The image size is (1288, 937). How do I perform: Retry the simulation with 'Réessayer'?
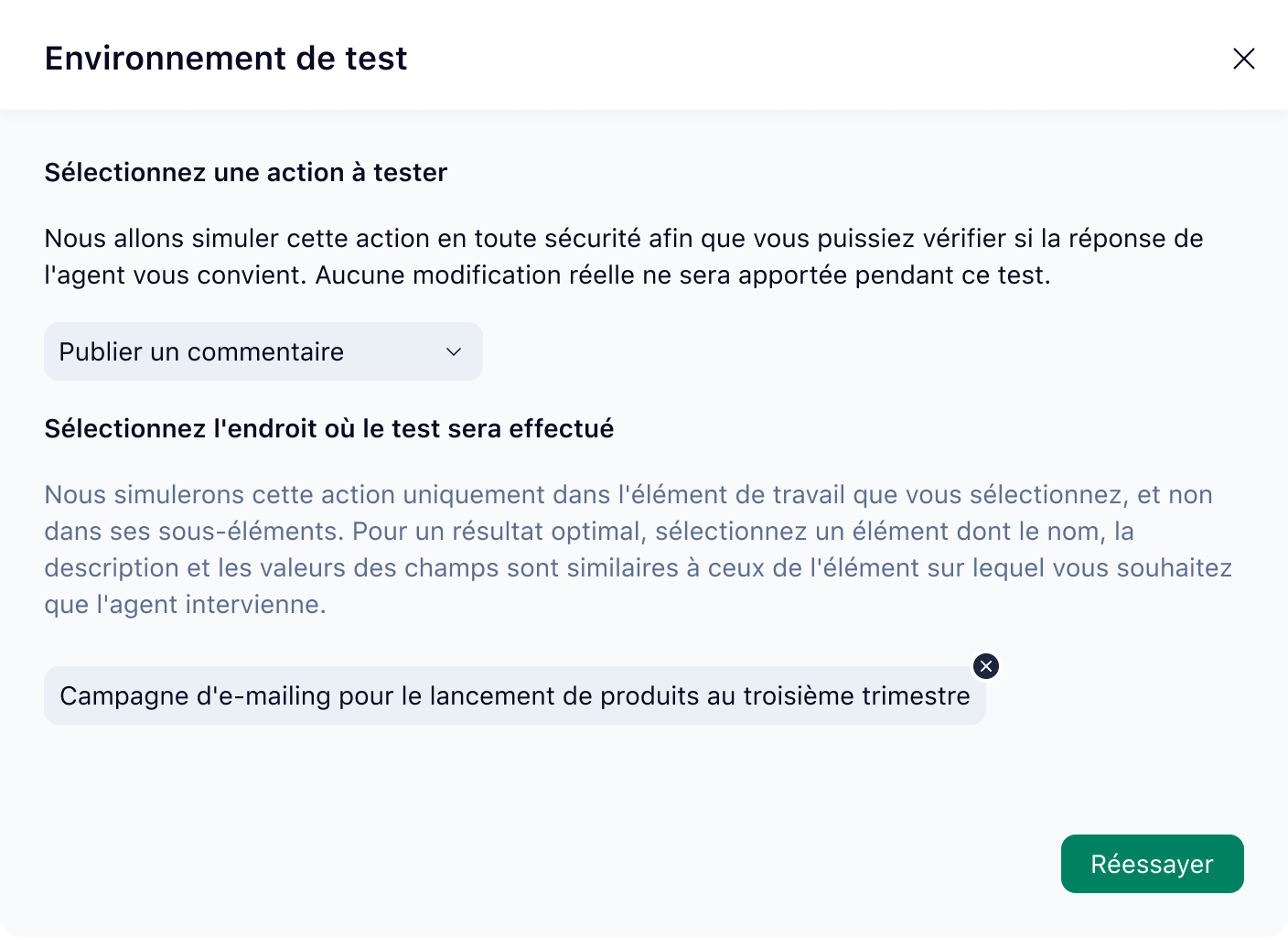(x=1152, y=863)
